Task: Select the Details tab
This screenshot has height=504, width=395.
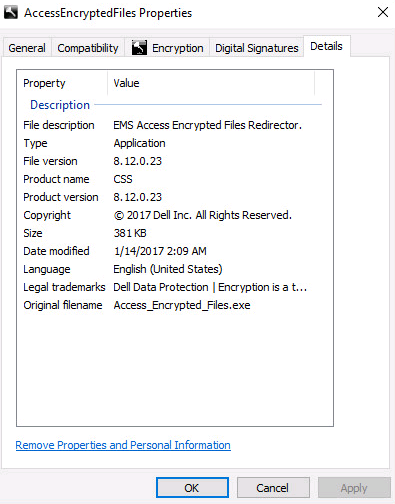Action: coord(326,46)
